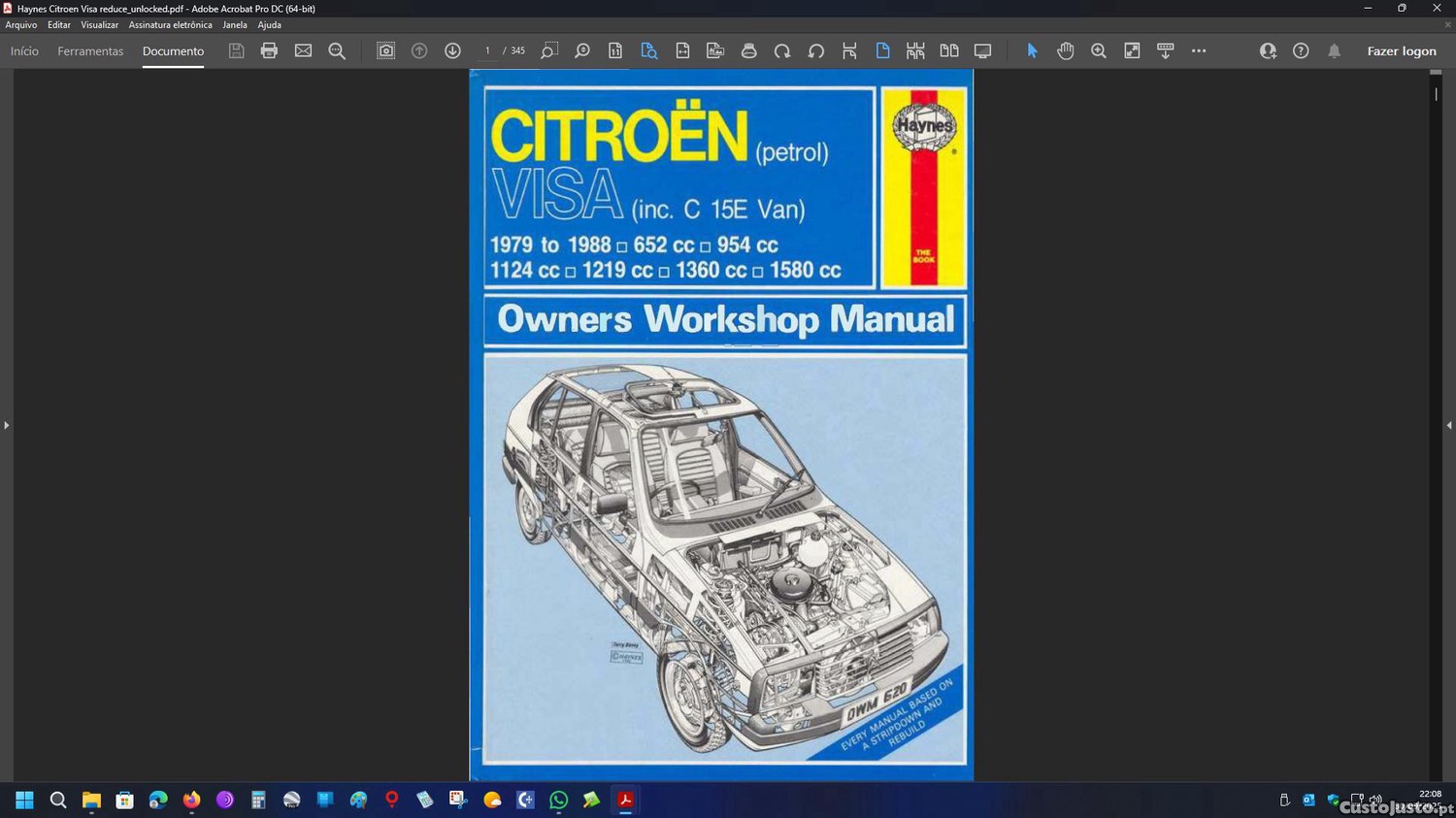Activate the arrow selection tool
Image resolution: width=1456 pixels, height=818 pixels.
1032,51
